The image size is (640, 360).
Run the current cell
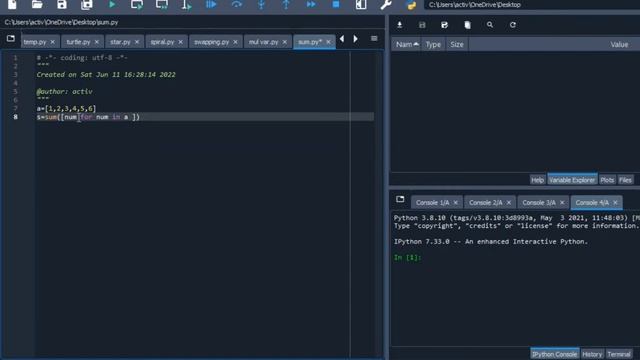coord(137,4)
